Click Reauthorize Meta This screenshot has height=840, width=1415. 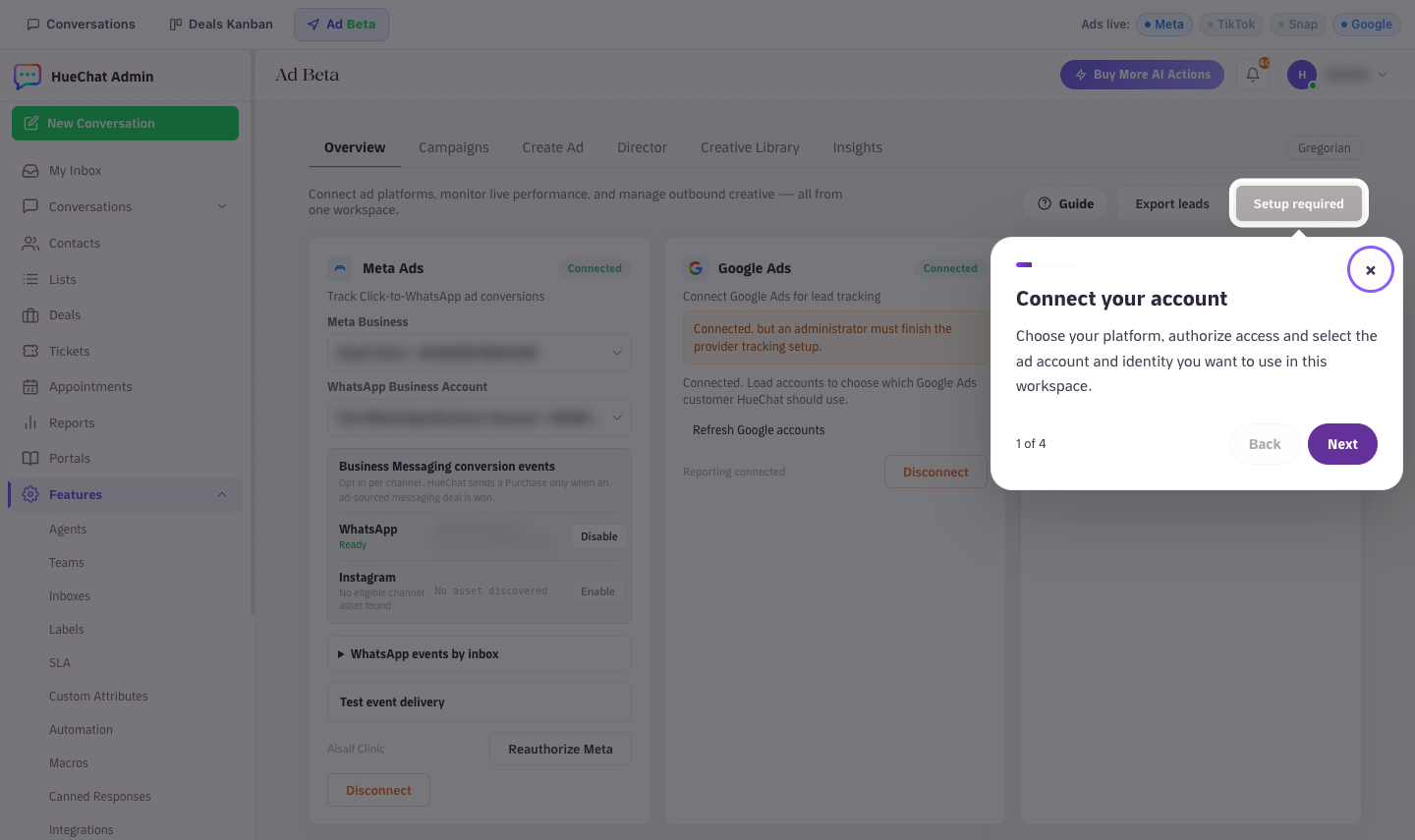pyautogui.click(x=560, y=750)
